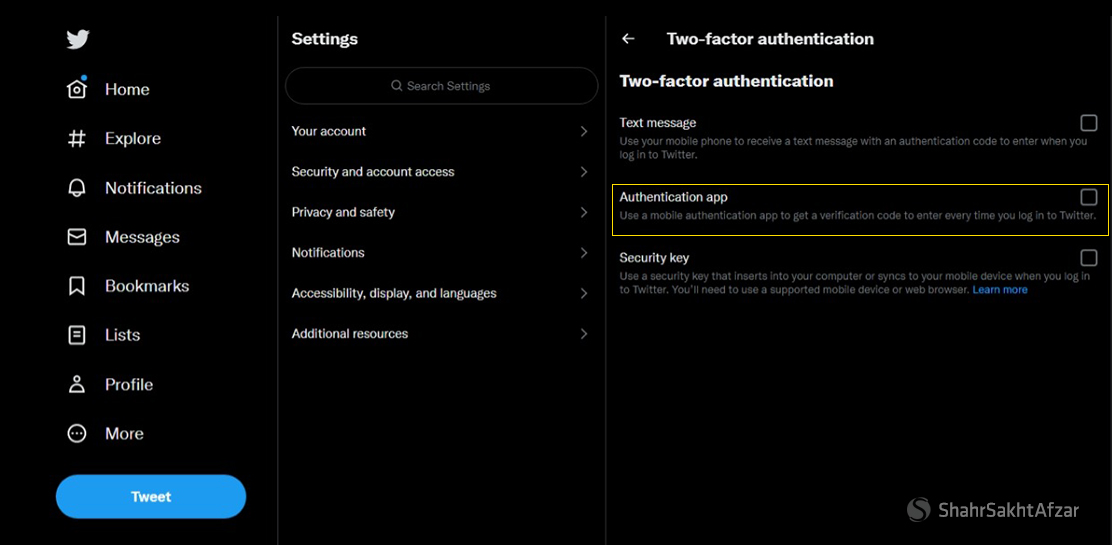Check the Security key checkbox

click(x=1088, y=257)
